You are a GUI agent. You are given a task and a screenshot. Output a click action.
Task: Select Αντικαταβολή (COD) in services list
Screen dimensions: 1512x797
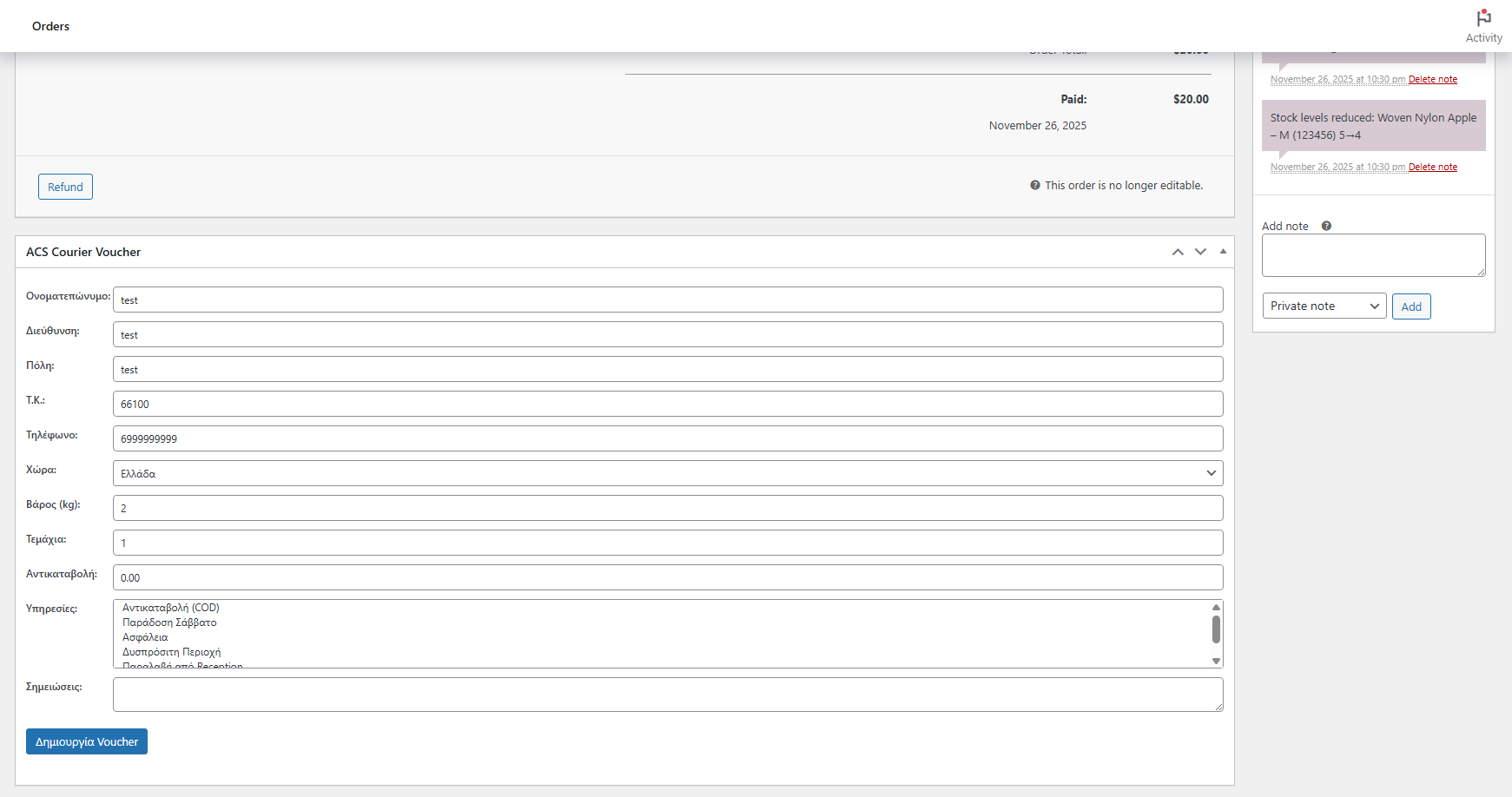[x=171, y=608]
